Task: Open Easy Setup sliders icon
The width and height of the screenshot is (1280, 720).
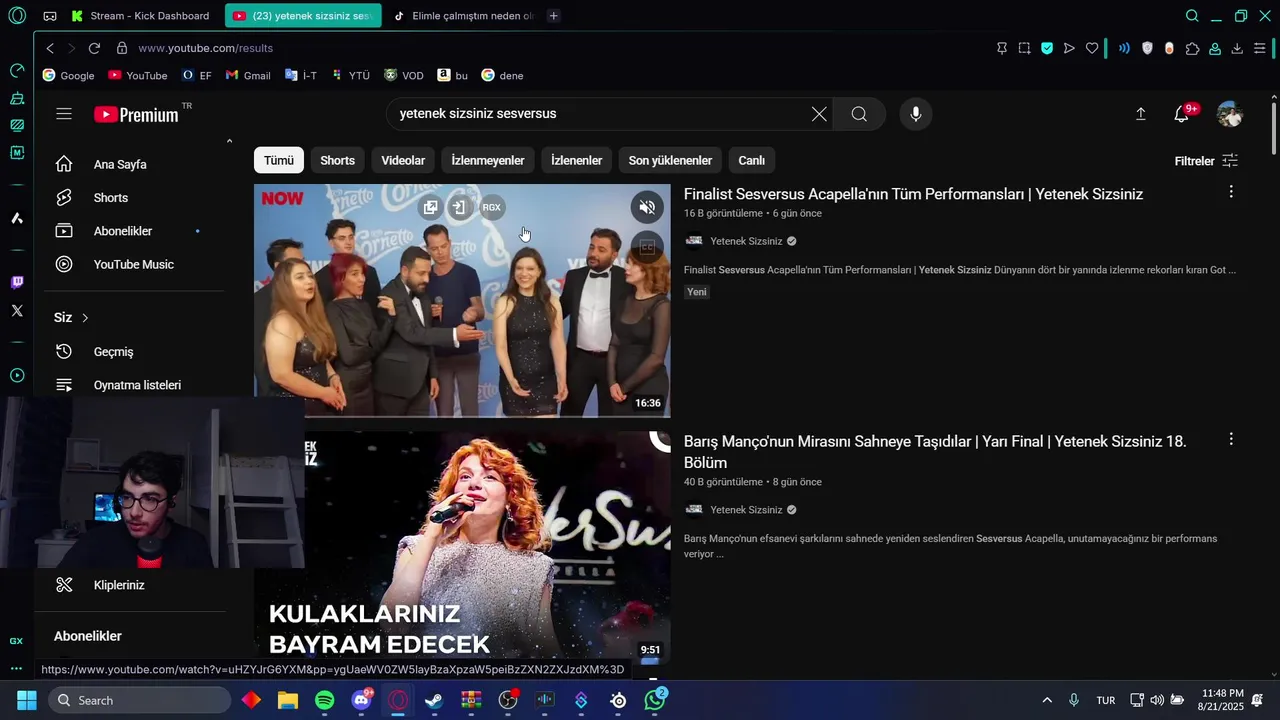Action: tap(1260, 48)
